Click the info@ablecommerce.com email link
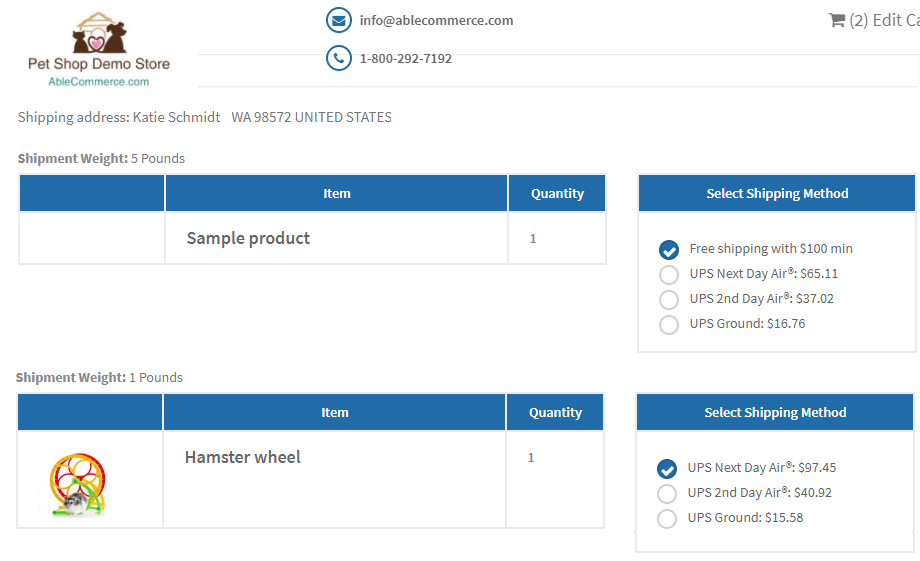This screenshot has width=920, height=561. [x=437, y=21]
